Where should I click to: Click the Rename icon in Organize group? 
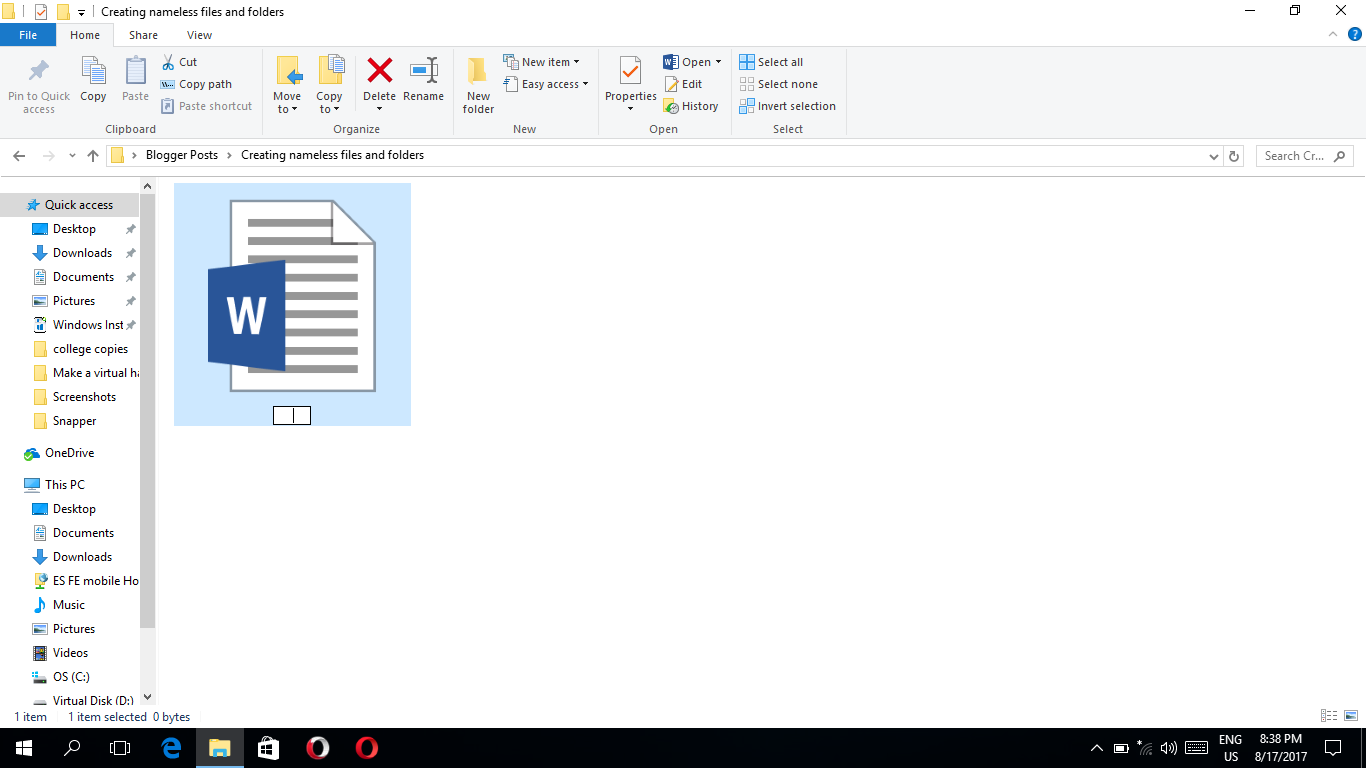[423, 72]
